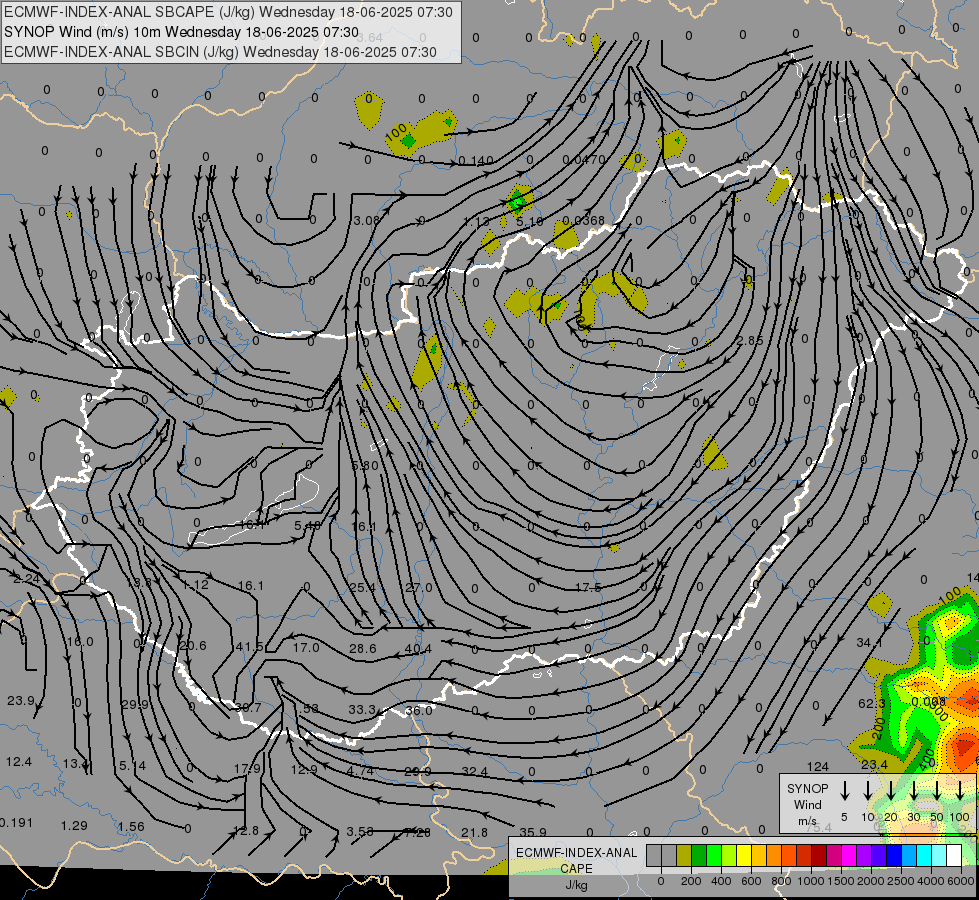Click the ECMWF-INDEX-ANAL legend label

click(576, 853)
